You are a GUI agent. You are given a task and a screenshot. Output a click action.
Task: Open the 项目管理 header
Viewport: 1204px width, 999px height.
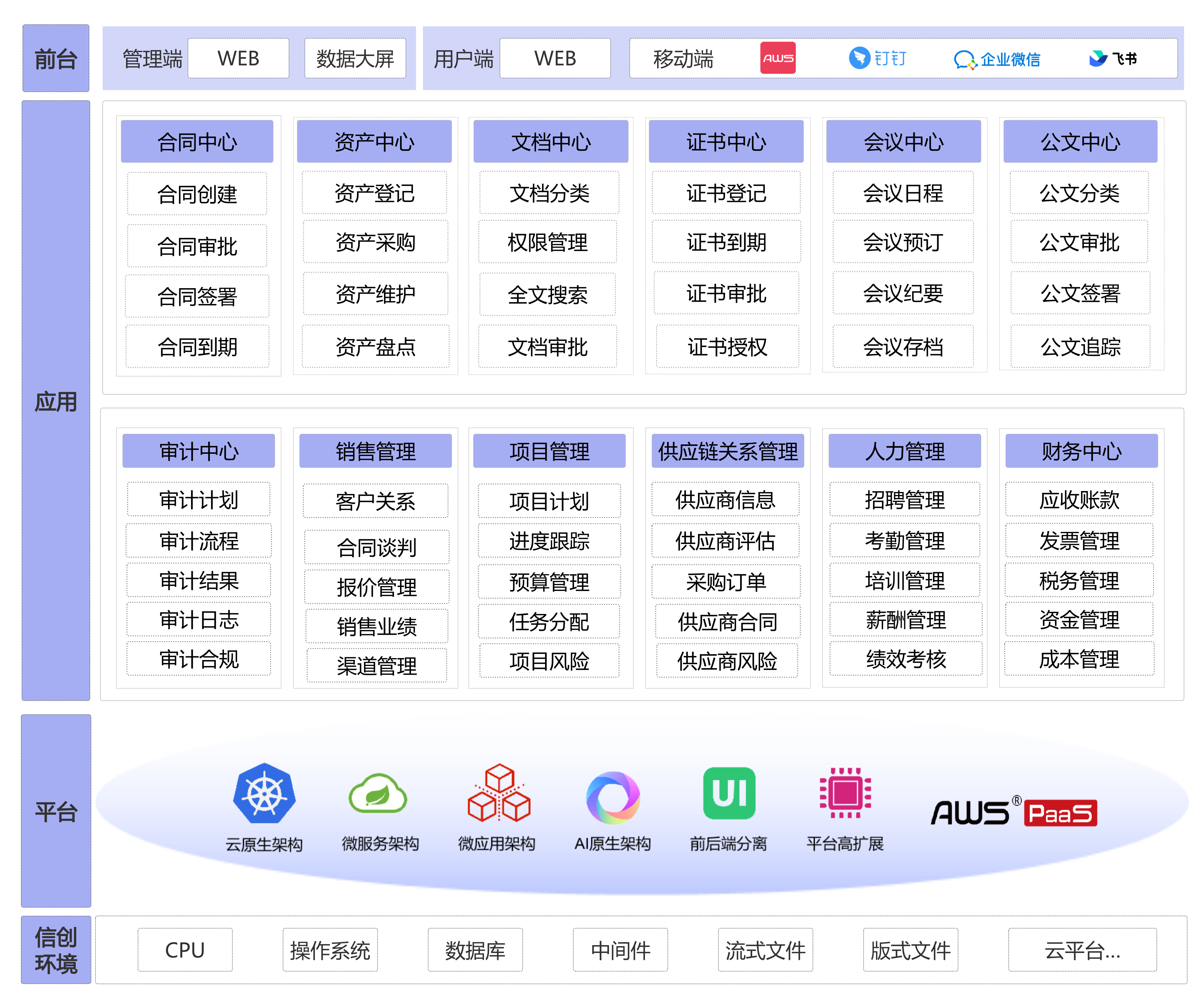click(x=549, y=451)
